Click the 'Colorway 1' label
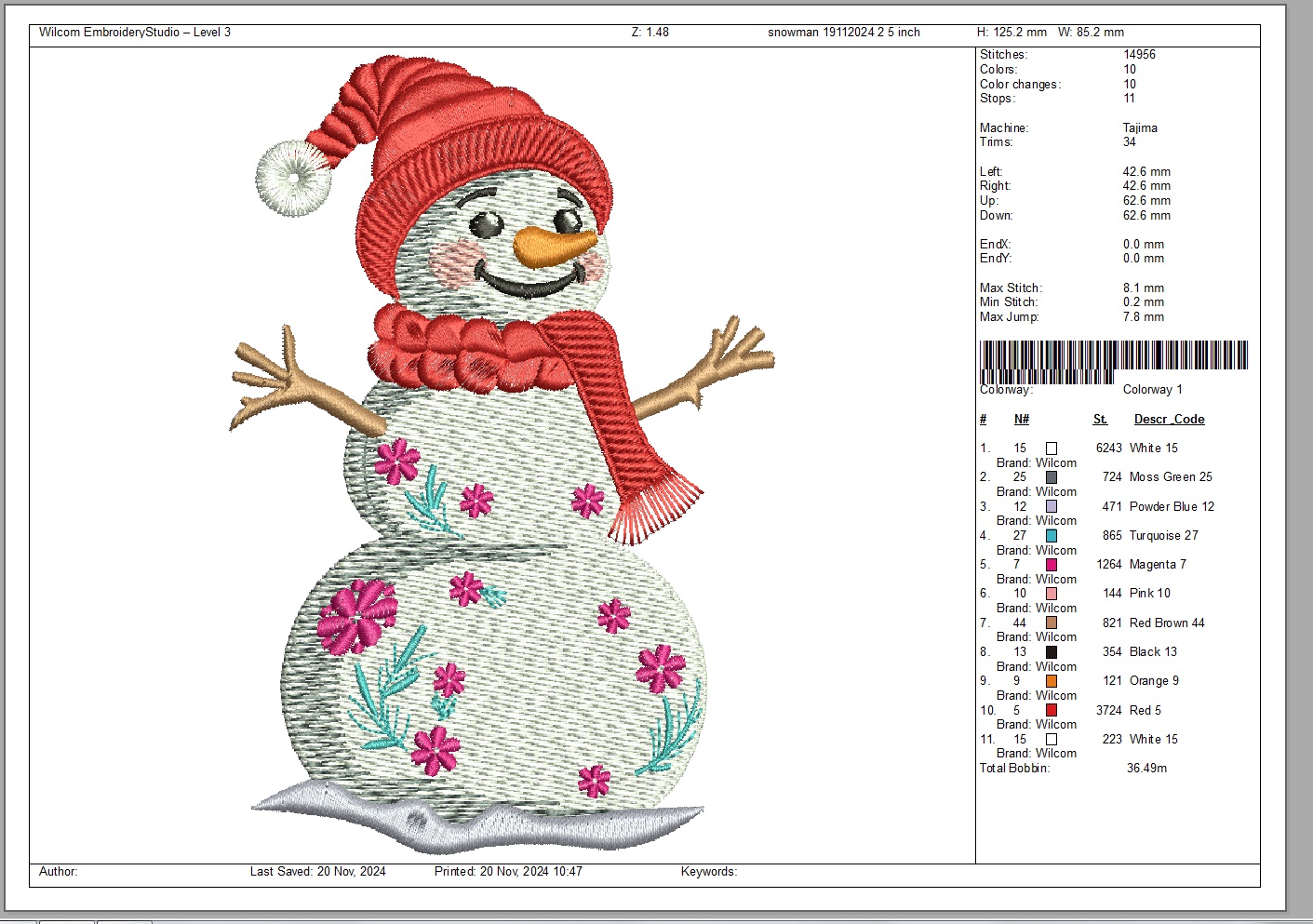 1152,390
